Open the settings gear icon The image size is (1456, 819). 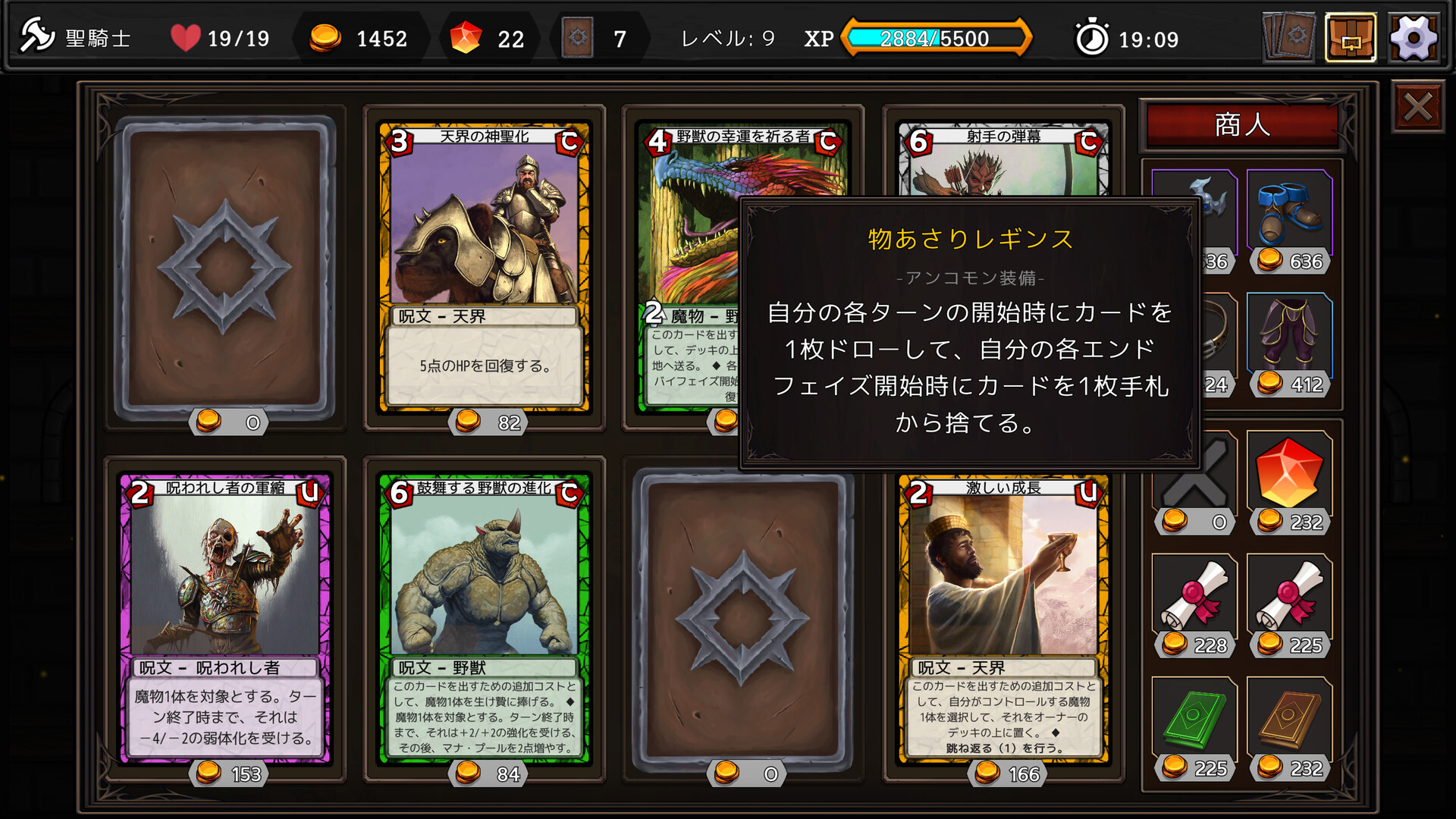(1414, 38)
